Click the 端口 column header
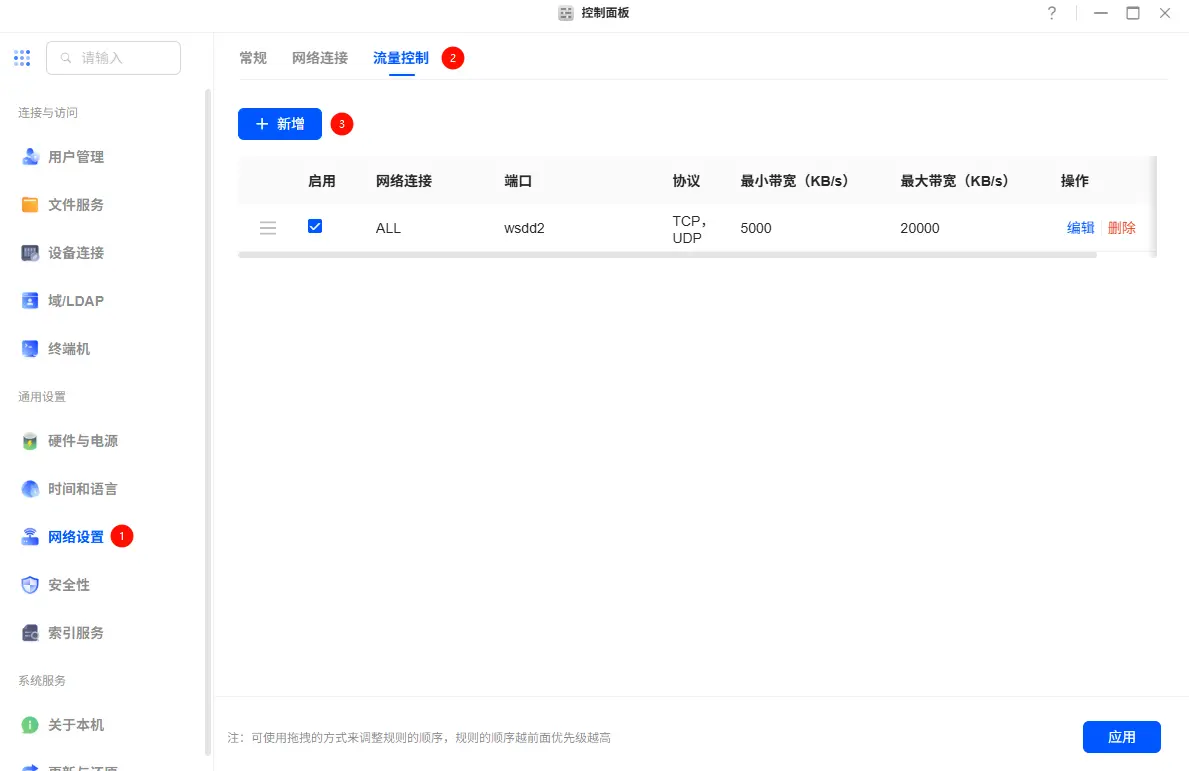Viewport: 1189px width, 771px height. 518,180
